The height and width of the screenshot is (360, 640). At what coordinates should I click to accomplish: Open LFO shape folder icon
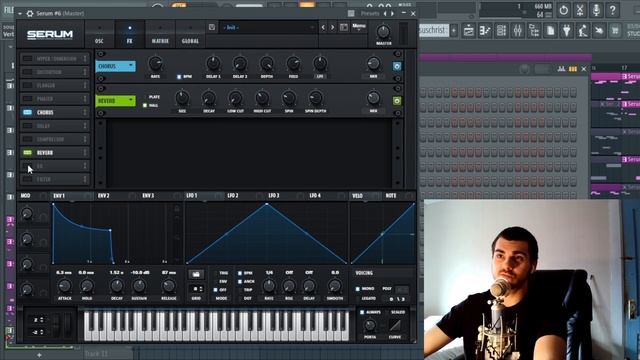[x=196, y=274]
